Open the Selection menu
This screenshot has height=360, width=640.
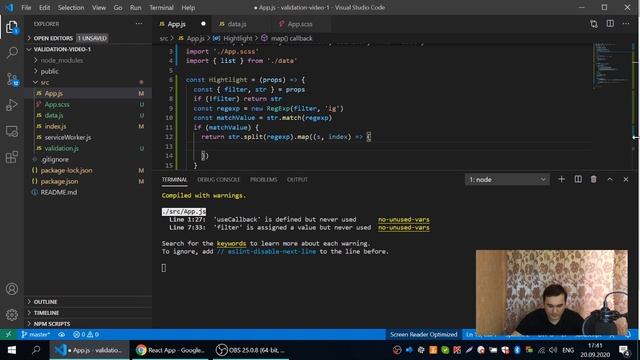tap(71, 7)
